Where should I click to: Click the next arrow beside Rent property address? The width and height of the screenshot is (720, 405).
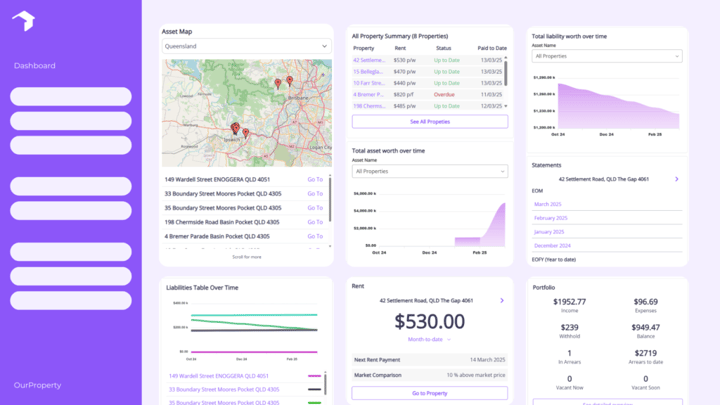point(502,300)
